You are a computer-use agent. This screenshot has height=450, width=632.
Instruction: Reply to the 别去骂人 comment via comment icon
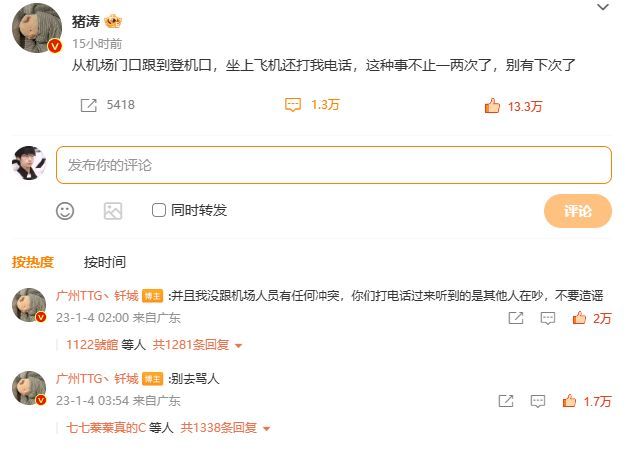(538, 401)
